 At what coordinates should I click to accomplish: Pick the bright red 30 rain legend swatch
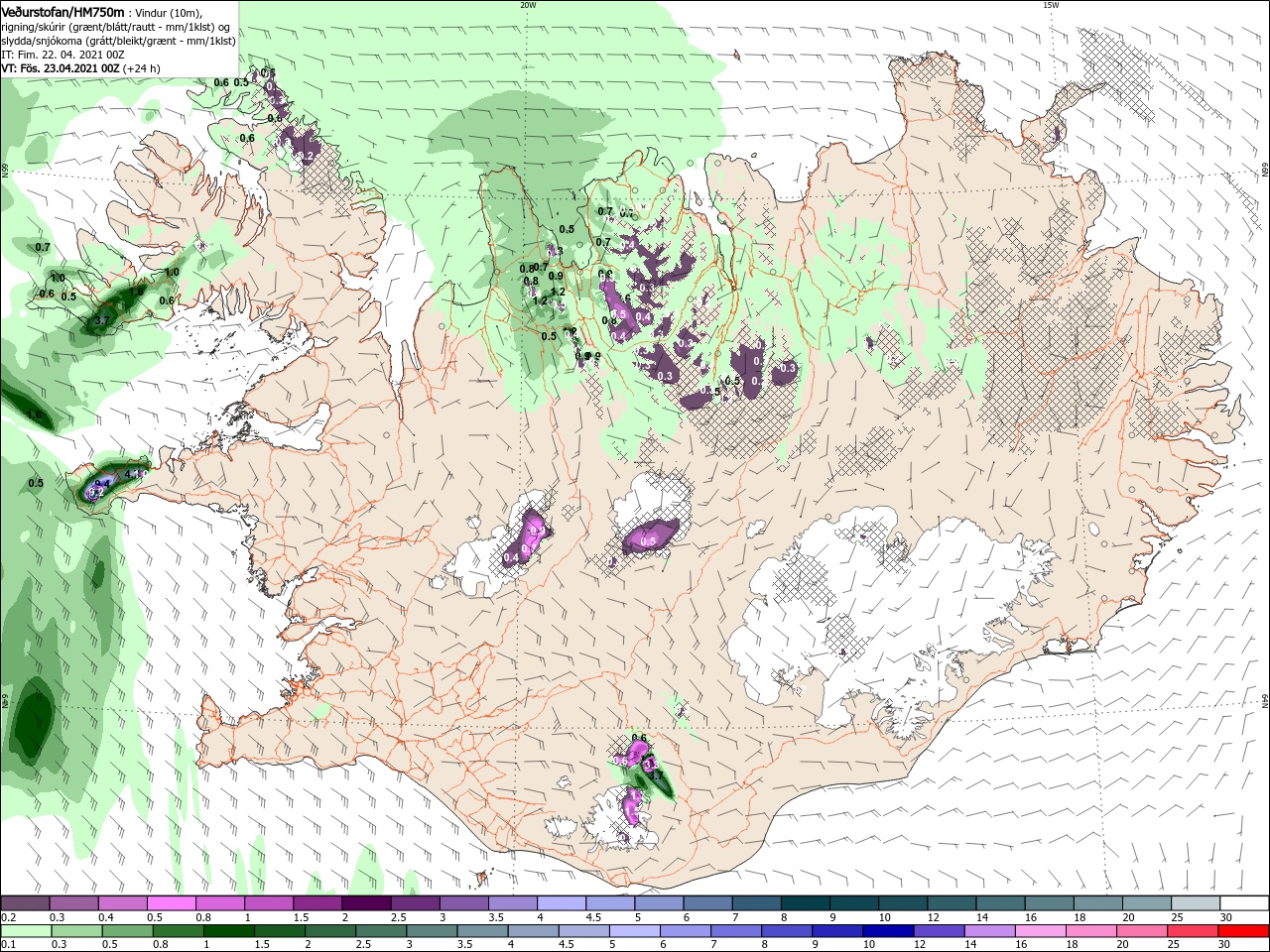1244,931
